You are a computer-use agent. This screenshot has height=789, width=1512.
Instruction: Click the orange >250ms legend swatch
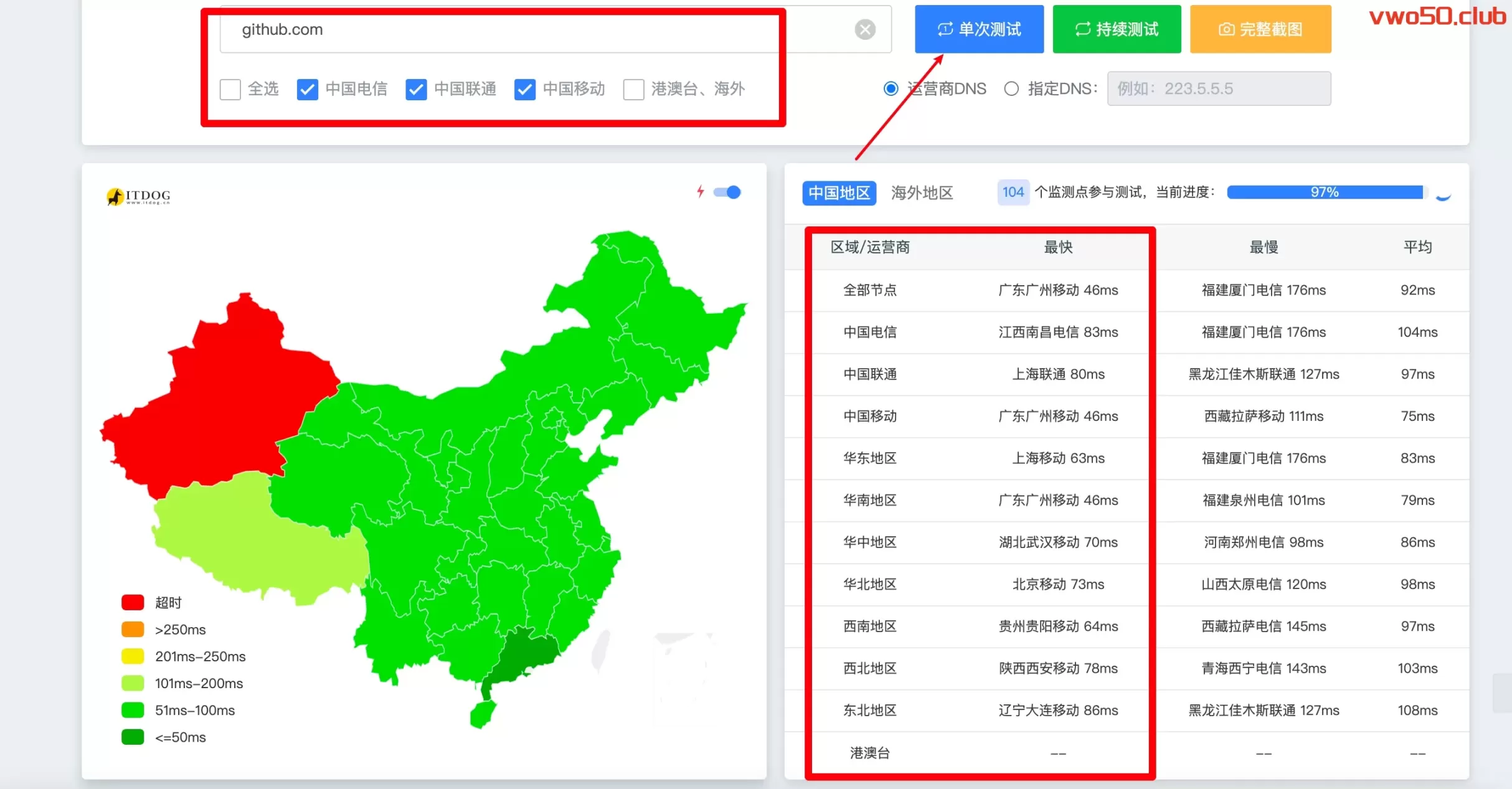coord(133,629)
